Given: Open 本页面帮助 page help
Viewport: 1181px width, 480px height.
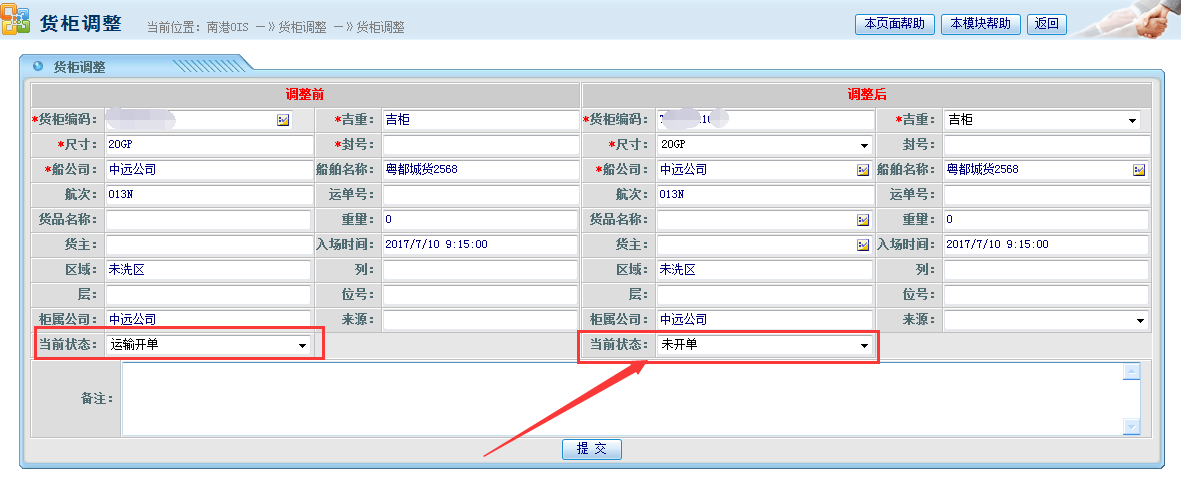Looking at the screenshot, I should click(x=894, y=24).
